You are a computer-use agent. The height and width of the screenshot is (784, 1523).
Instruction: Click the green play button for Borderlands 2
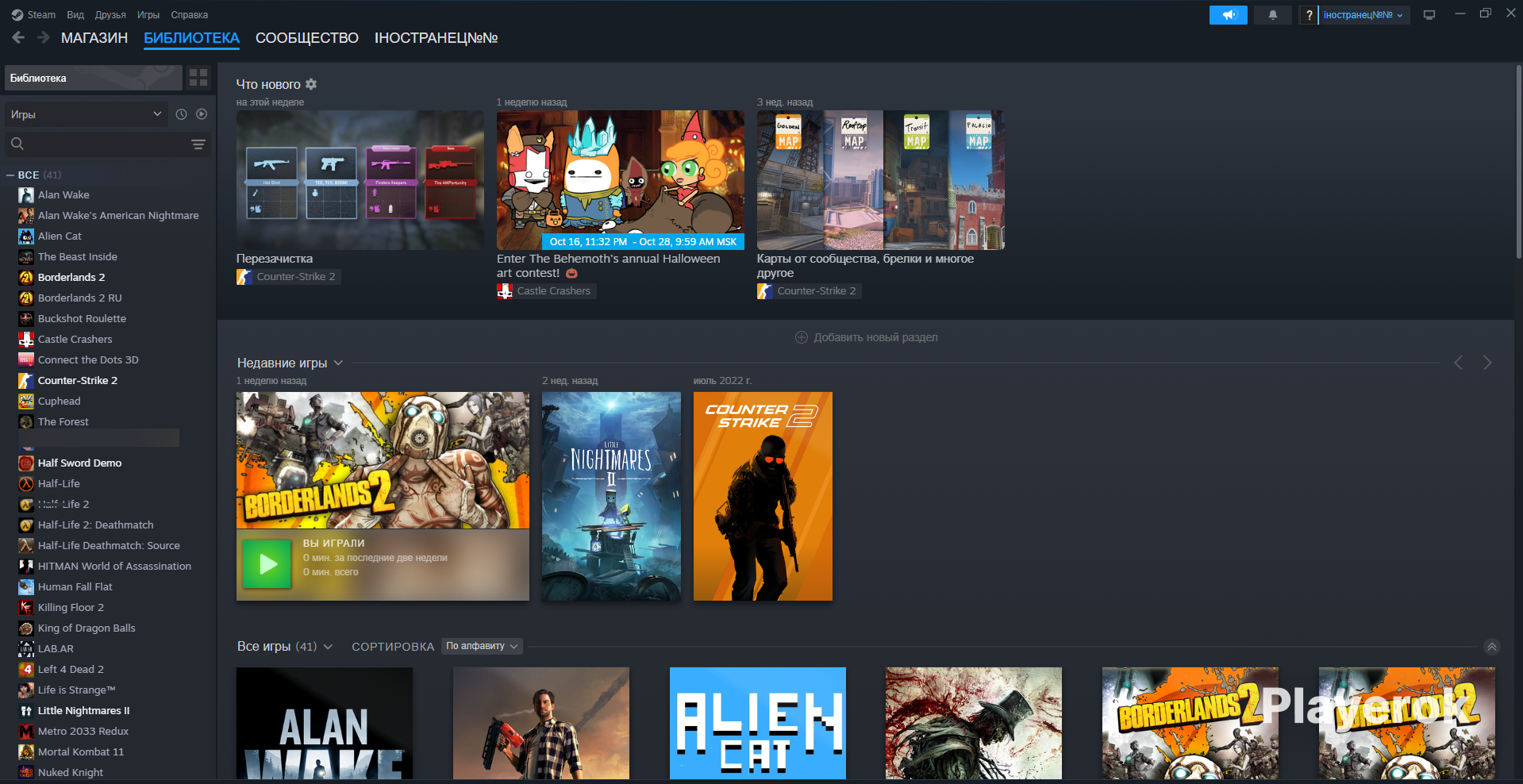[267, 564]
